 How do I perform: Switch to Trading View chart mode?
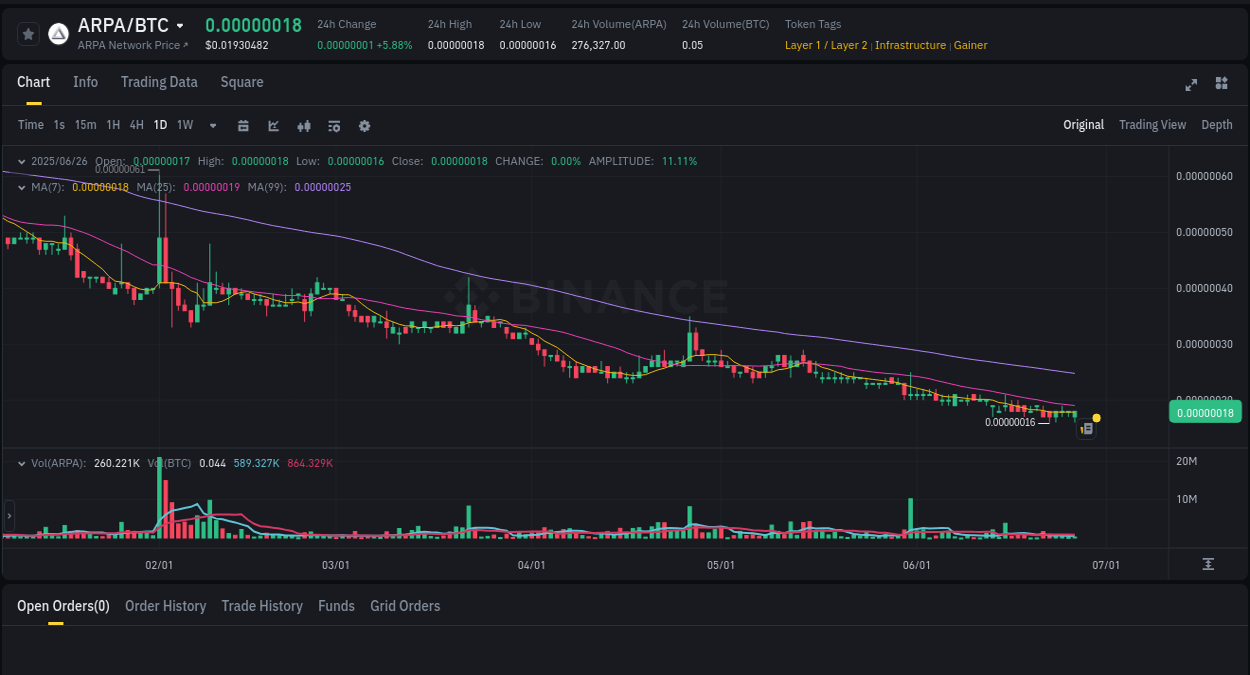tap(1152, 124)
